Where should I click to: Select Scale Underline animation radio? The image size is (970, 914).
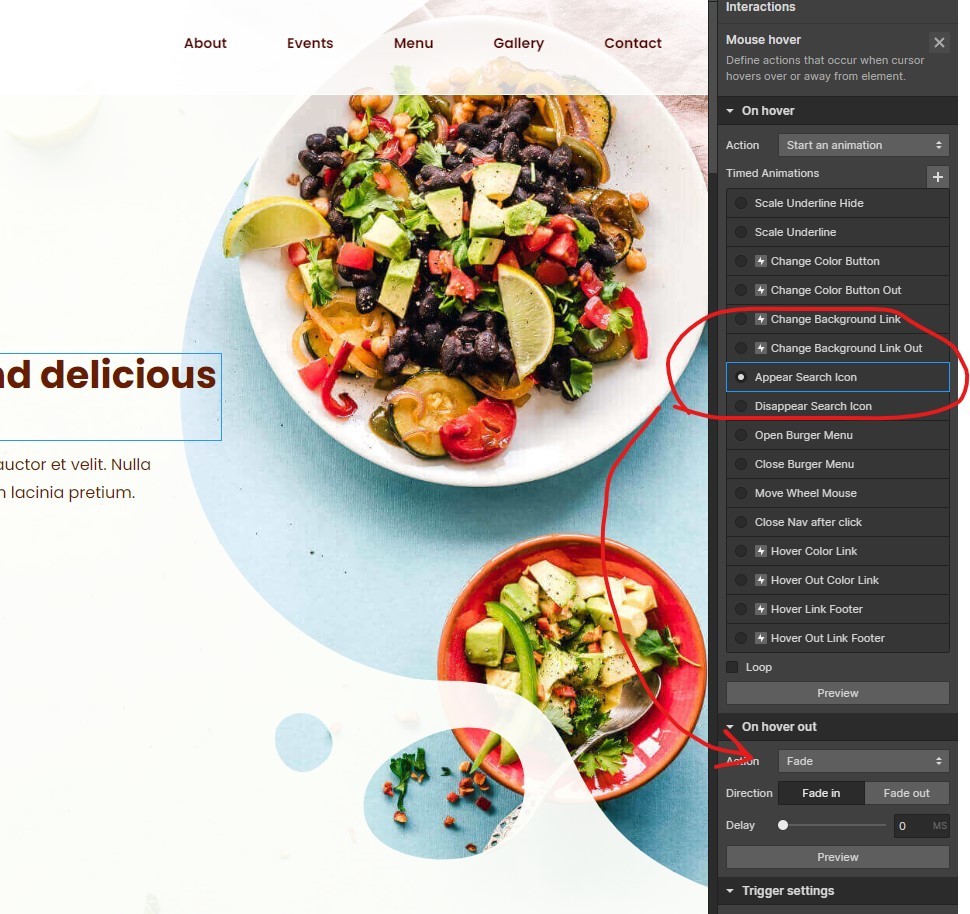[x=740, y=232]
